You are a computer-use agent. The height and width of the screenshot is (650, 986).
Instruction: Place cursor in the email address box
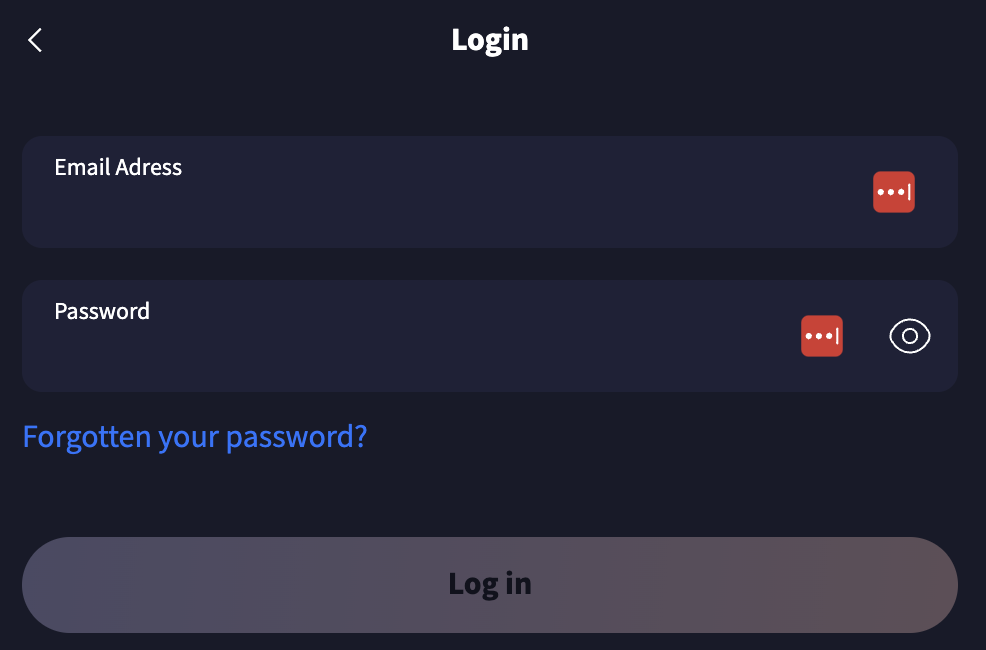coord(490,192)
